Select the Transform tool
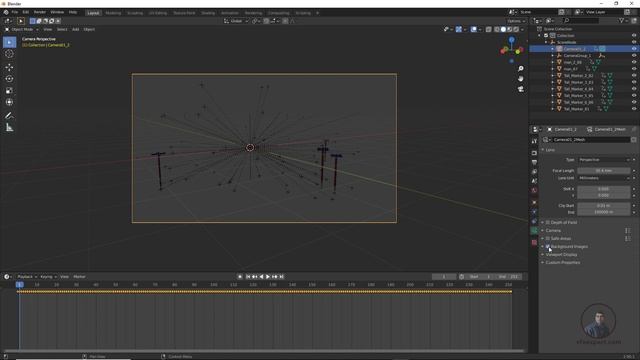 tap(9, 102)
